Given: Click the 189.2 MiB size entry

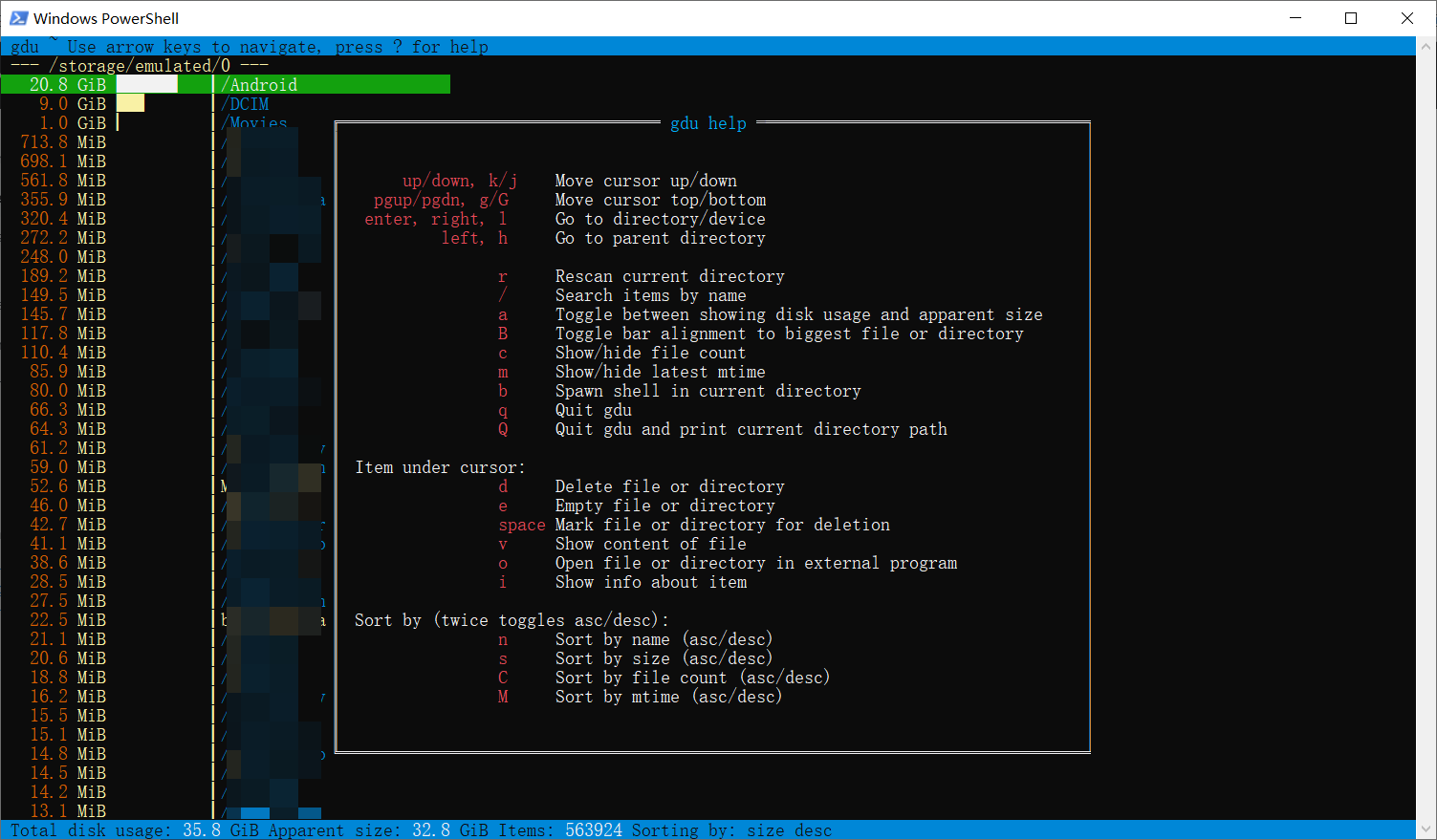Looking at the screenshot, I should (x=63, y=276).
